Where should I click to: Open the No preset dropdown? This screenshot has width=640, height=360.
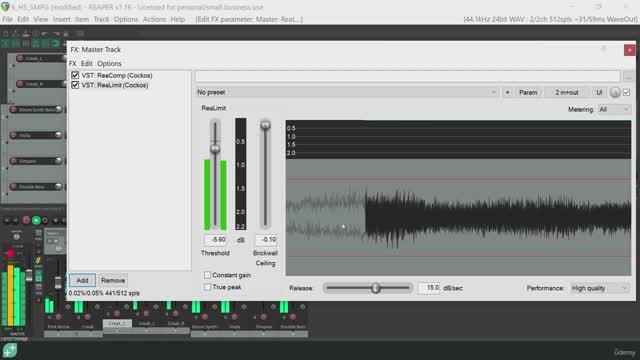pyautogui.click(x=347, y=92)
